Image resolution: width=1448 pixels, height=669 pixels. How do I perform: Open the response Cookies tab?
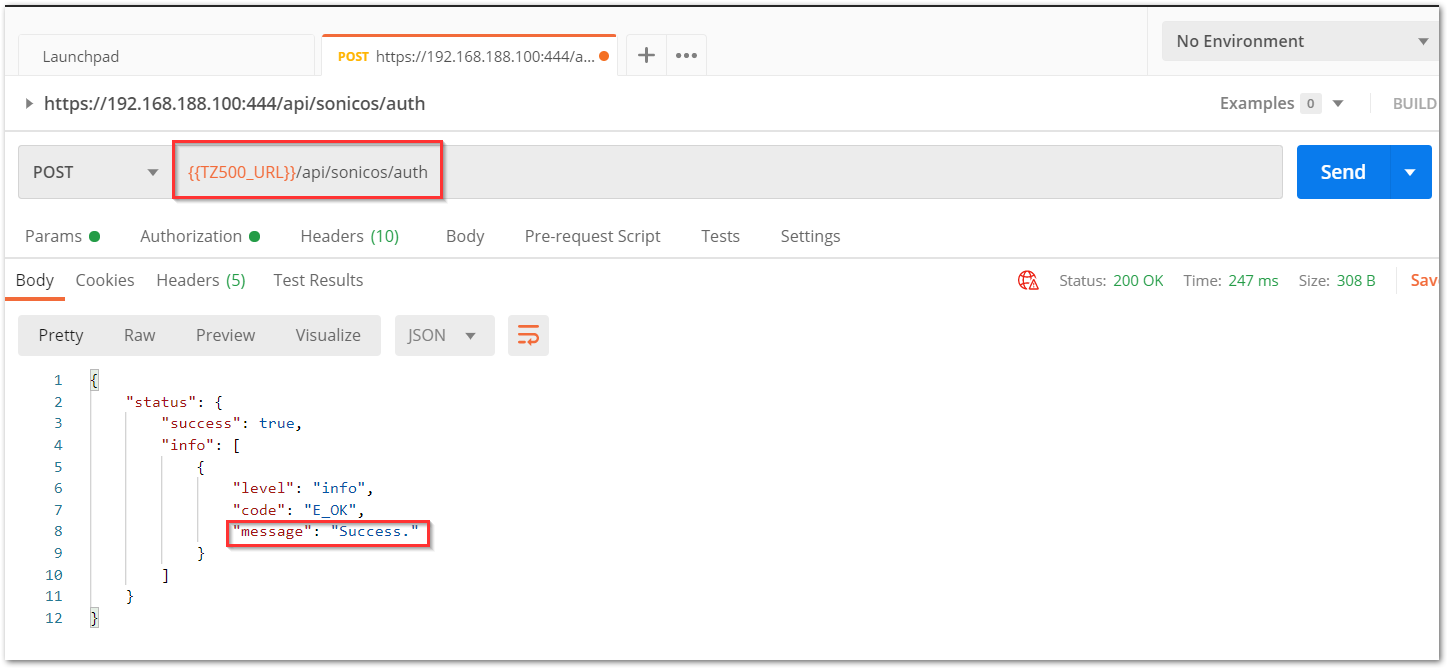pos(105,280)
